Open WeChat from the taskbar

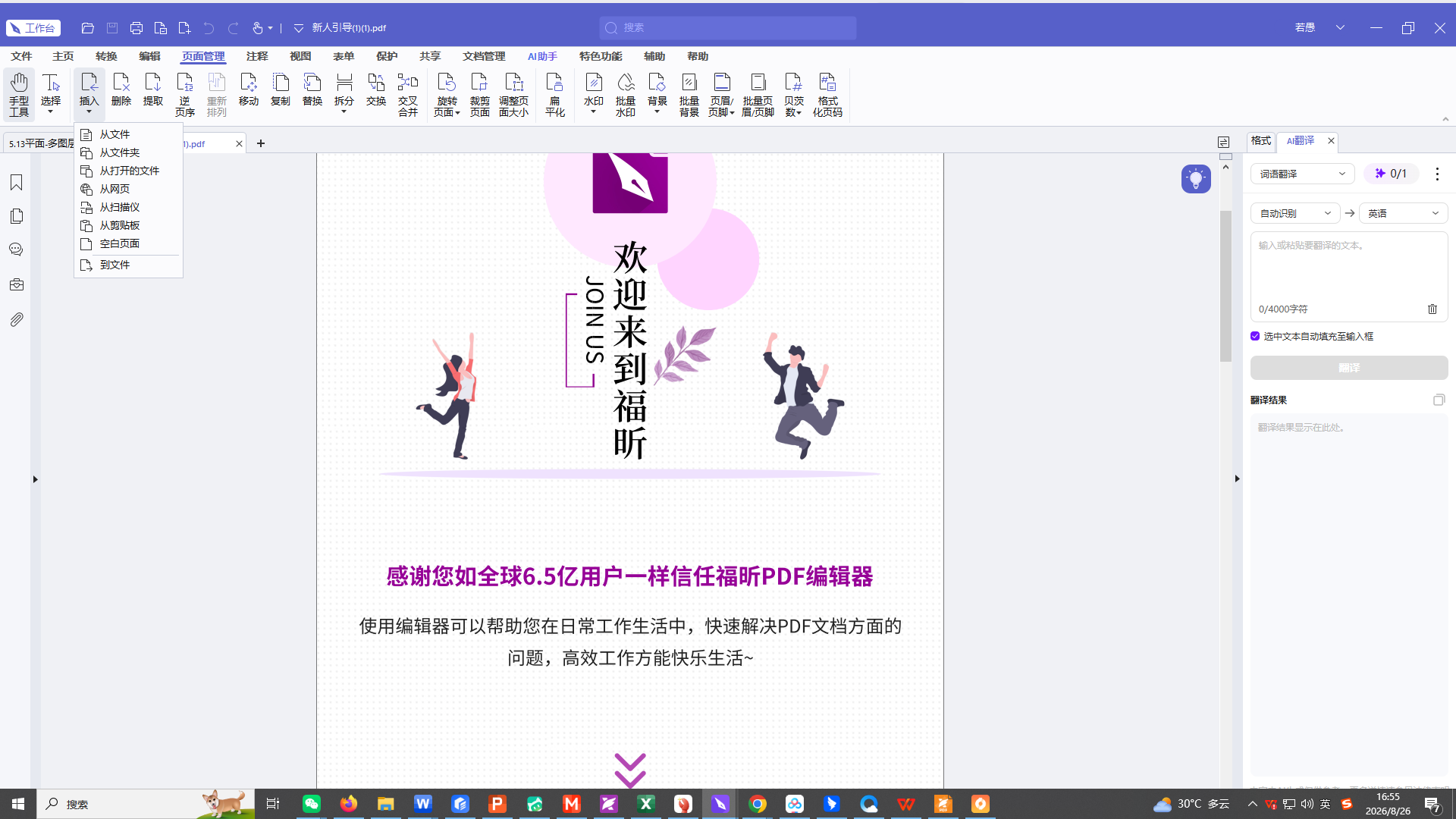[x=312, y=804]
